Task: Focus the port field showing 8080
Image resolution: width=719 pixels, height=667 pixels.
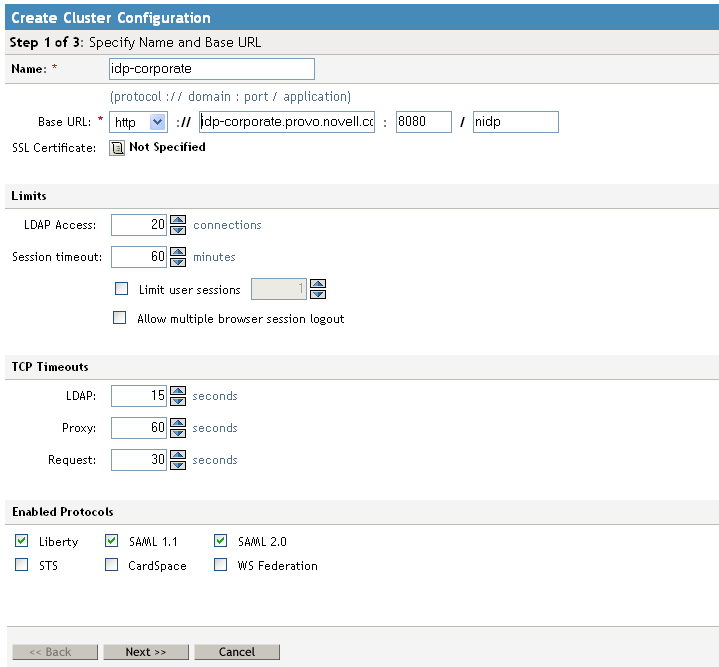Action: pyautogui.click(x=424, y=122)
